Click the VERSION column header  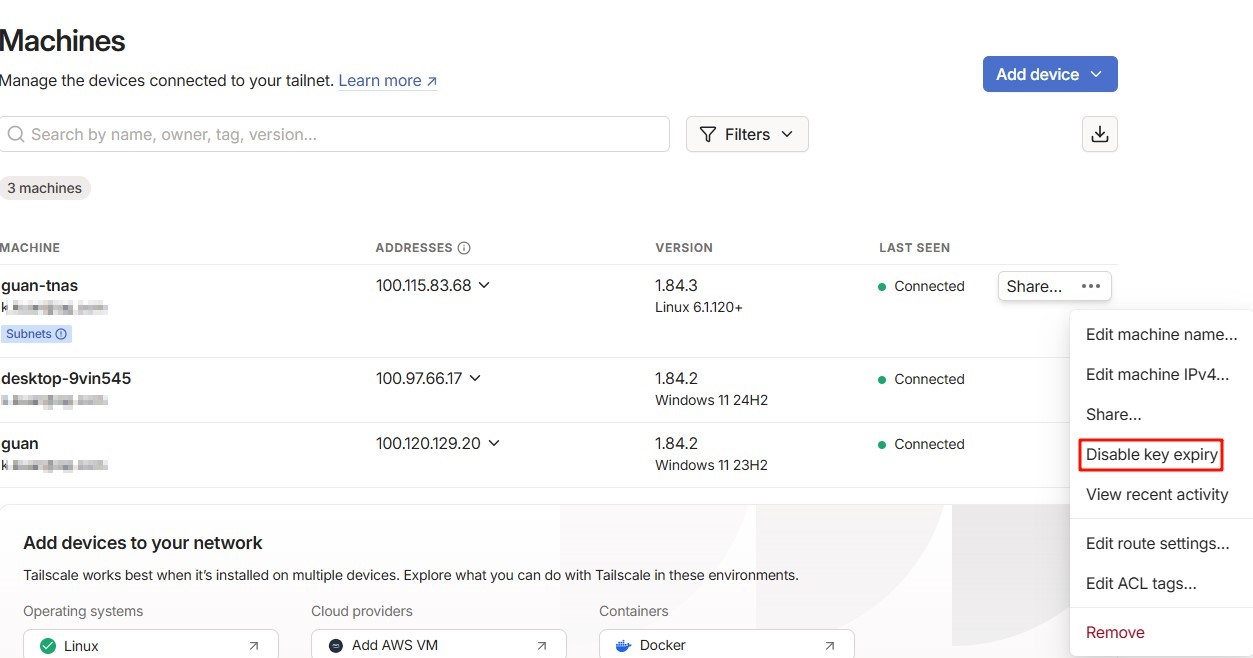pyautogui.click(x=684, y=248)
